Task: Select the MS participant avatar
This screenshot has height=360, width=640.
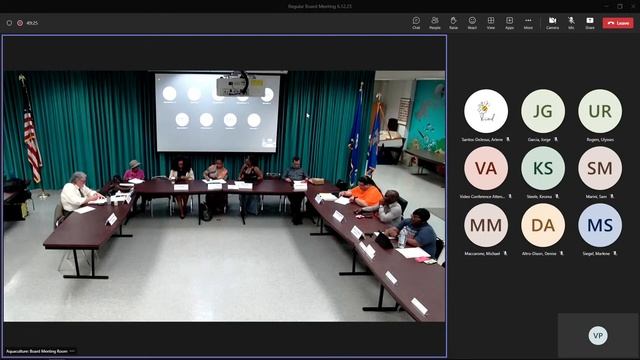Action: (x=600, y=225)
